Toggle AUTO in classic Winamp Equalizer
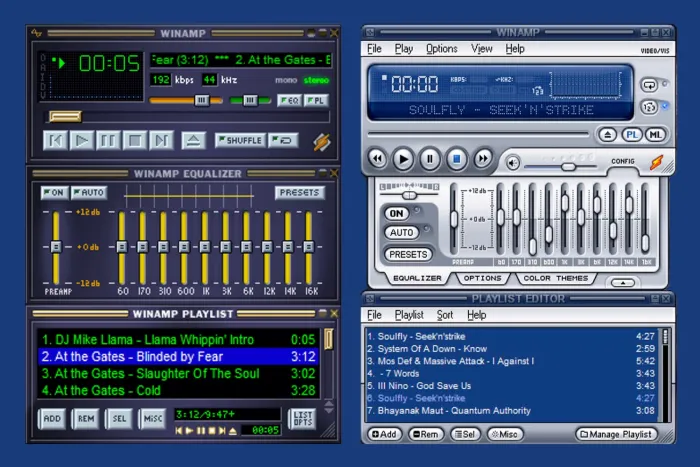This screenshot has width=700, height=467. pos(89,193)
